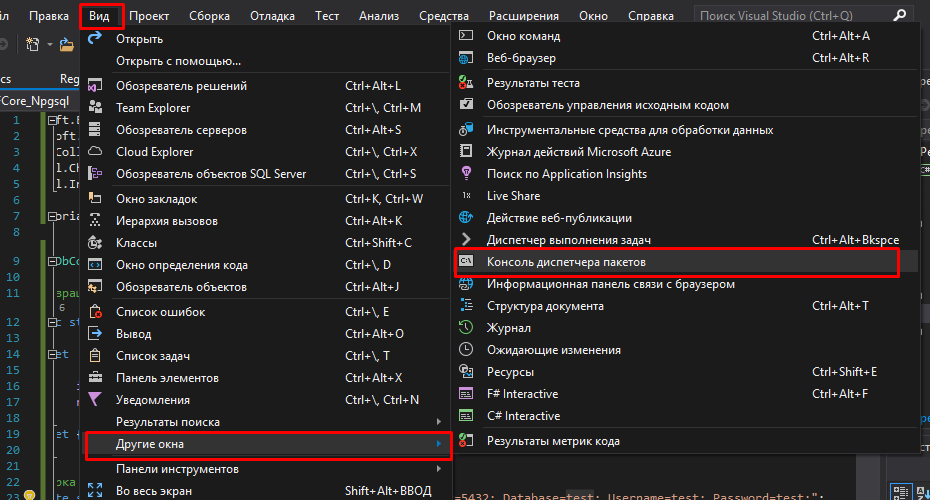Expand the Другие окна submenu arrow
This screenshot has height=500, width=930.
click(439, 443)
